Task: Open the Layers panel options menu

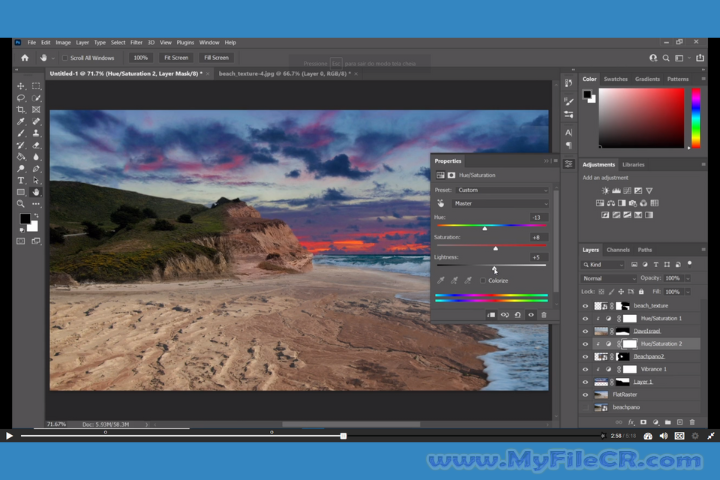Action: (x=703, y=249)
